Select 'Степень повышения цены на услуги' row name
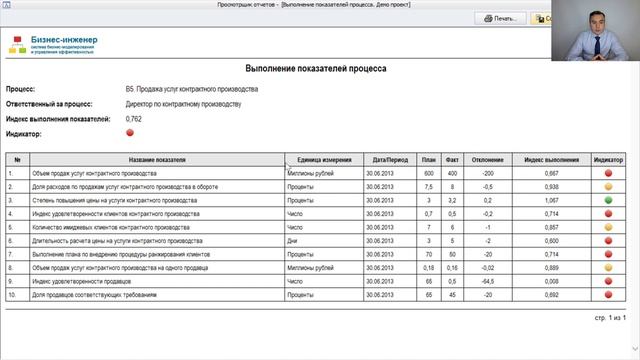The image size is (640, 360). tap(115, 200)
